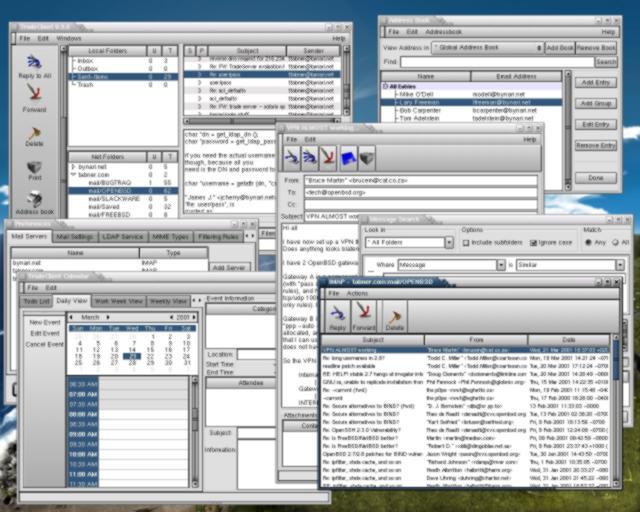Open Addressbook menu in Address Book window
Screen dimensions: 640x512
click(444, 32)
